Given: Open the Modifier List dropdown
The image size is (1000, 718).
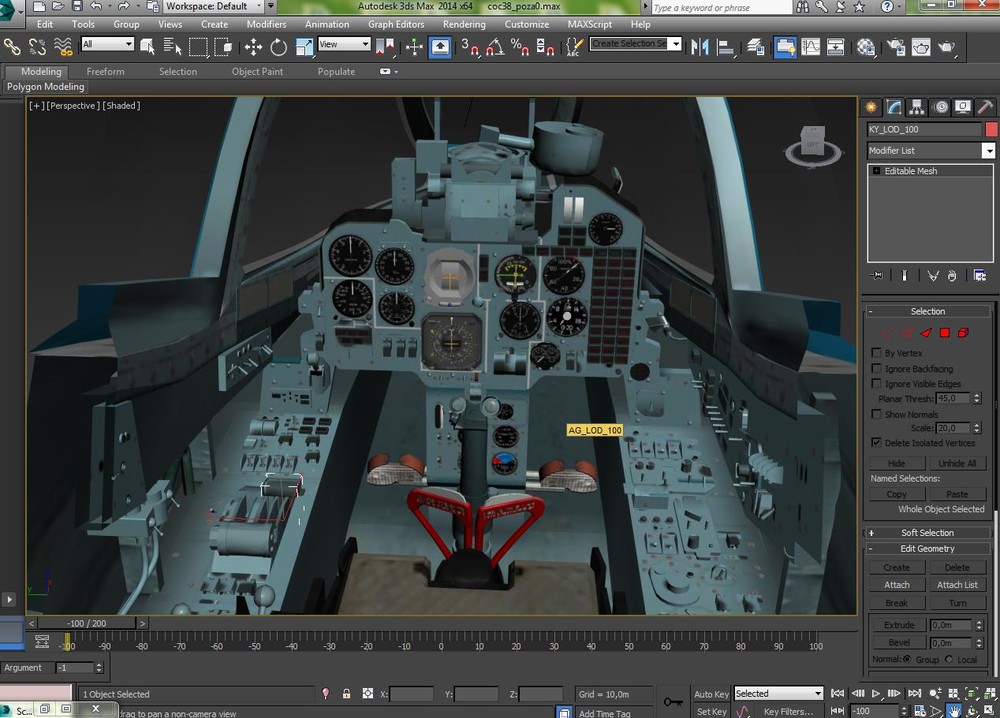Looking at the screenshot, I should (988, 151).
